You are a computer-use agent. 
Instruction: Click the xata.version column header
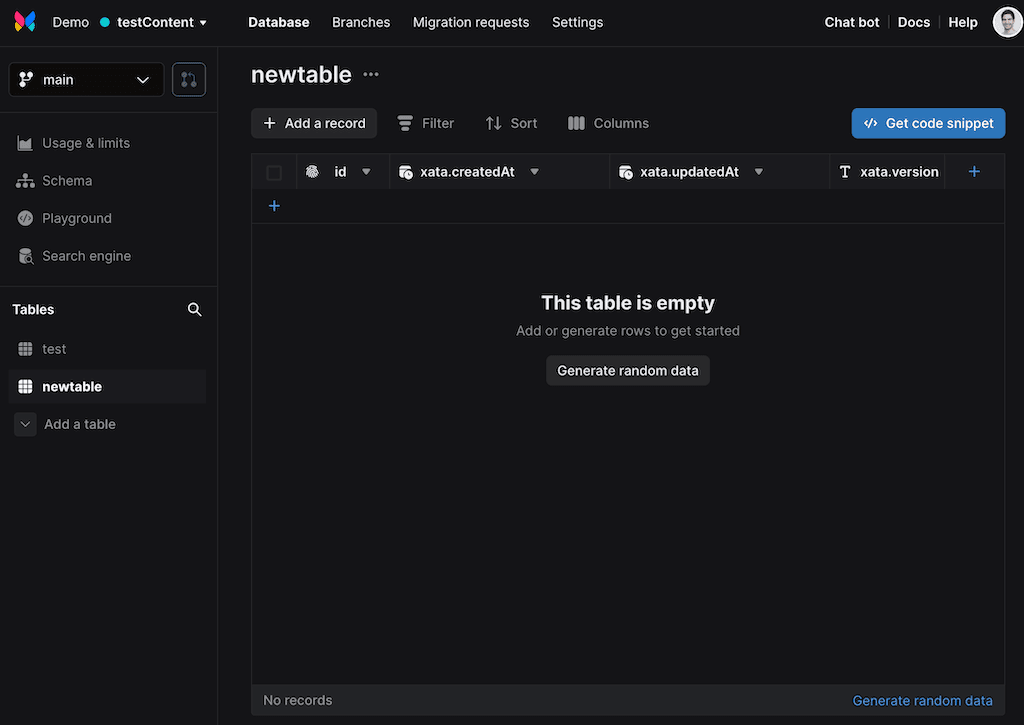888,172
